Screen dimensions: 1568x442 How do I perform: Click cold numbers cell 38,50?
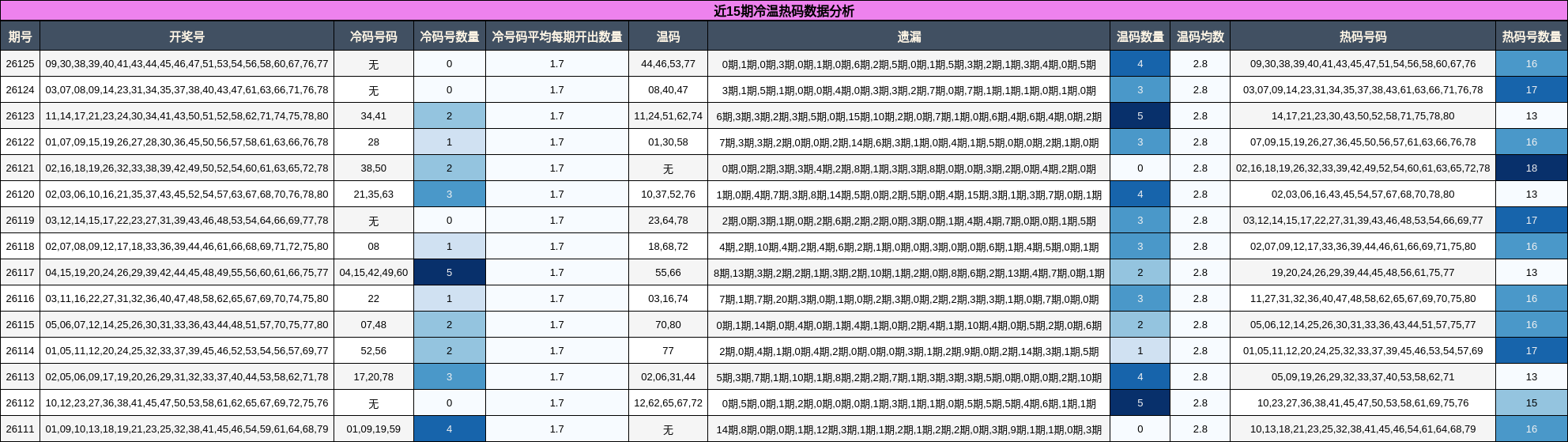point(374,168)
